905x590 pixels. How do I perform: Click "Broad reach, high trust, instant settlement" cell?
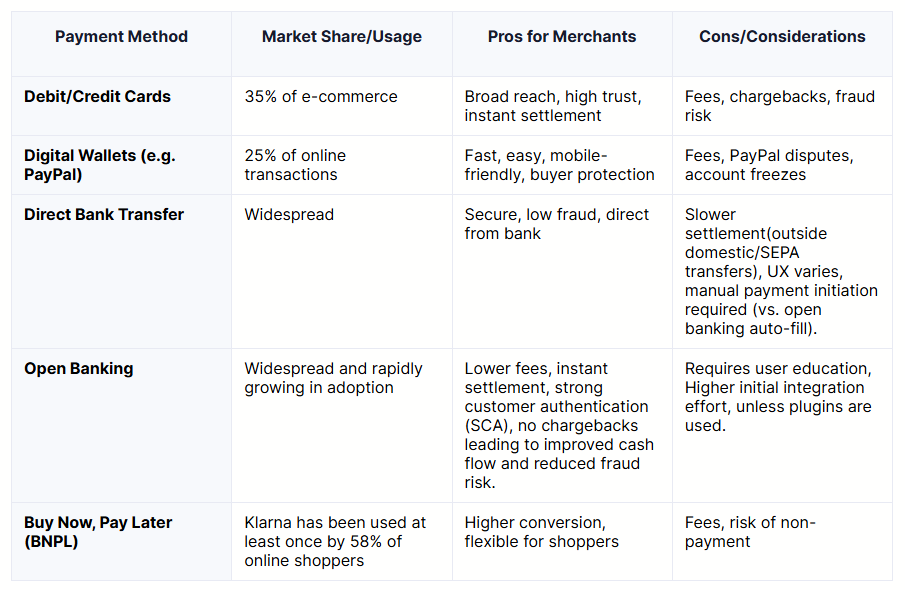click(x=553, y=106)
